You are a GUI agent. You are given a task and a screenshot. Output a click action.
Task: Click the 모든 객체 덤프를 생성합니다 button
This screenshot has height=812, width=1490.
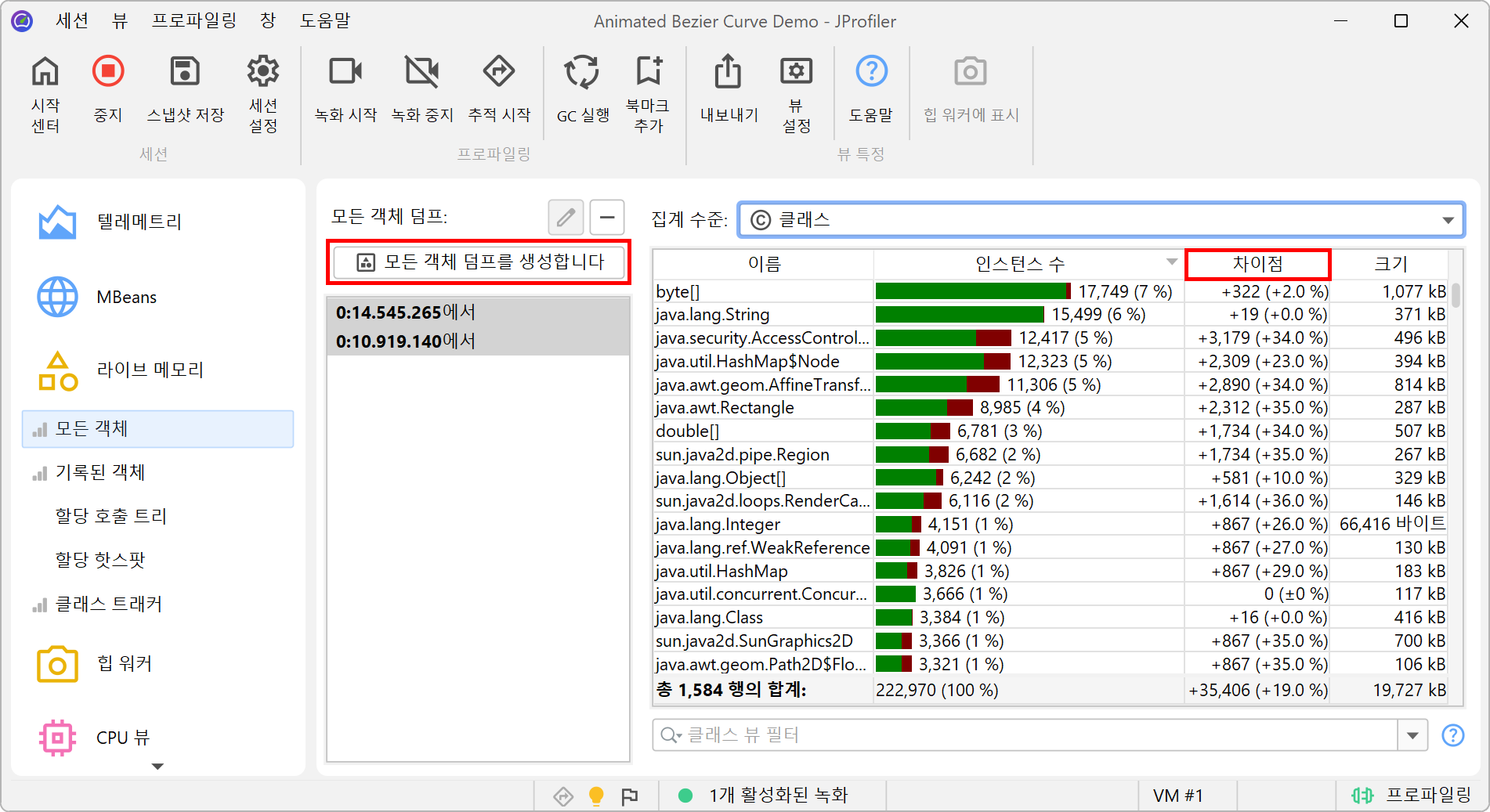[479, 262]
